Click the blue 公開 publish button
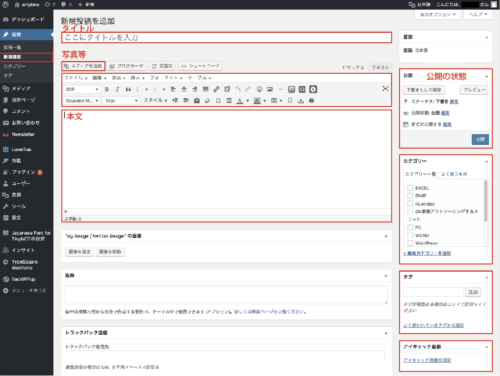The image size is (500, 376). click(x=480, y=139)
